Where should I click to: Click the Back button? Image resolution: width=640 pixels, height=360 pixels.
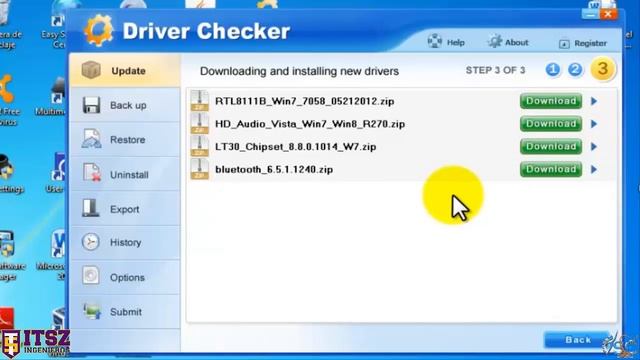click(x=577, y=340)
